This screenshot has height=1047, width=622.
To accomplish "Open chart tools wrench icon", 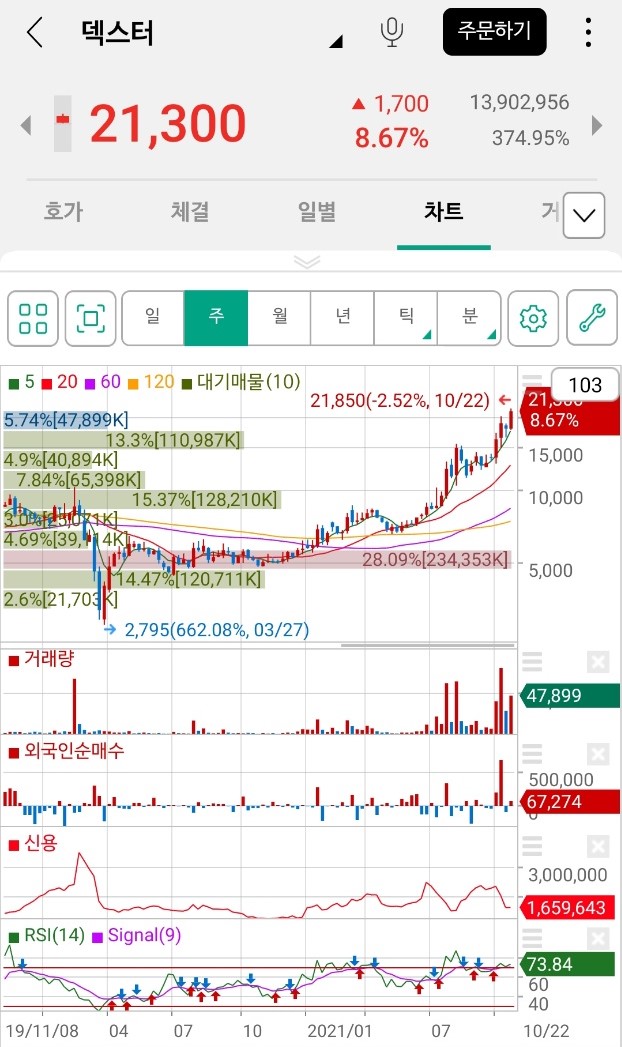I will click(592, 318).
